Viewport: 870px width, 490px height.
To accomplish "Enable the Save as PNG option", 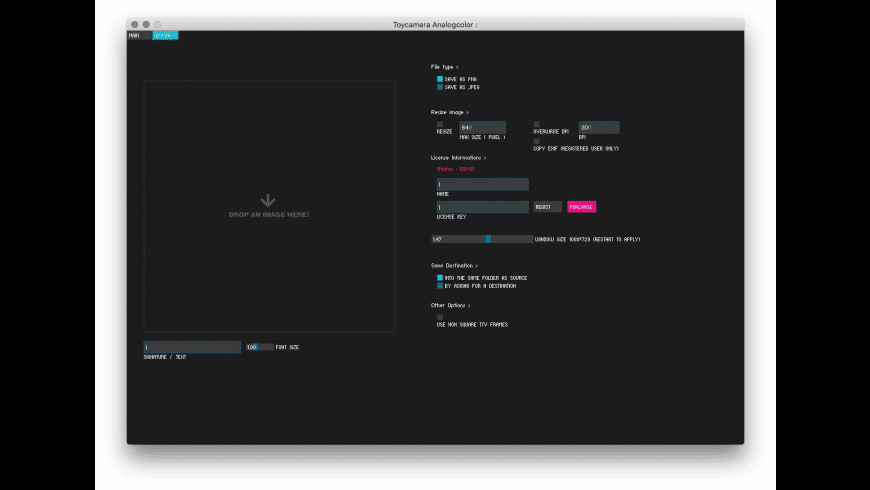I will 440,79.
